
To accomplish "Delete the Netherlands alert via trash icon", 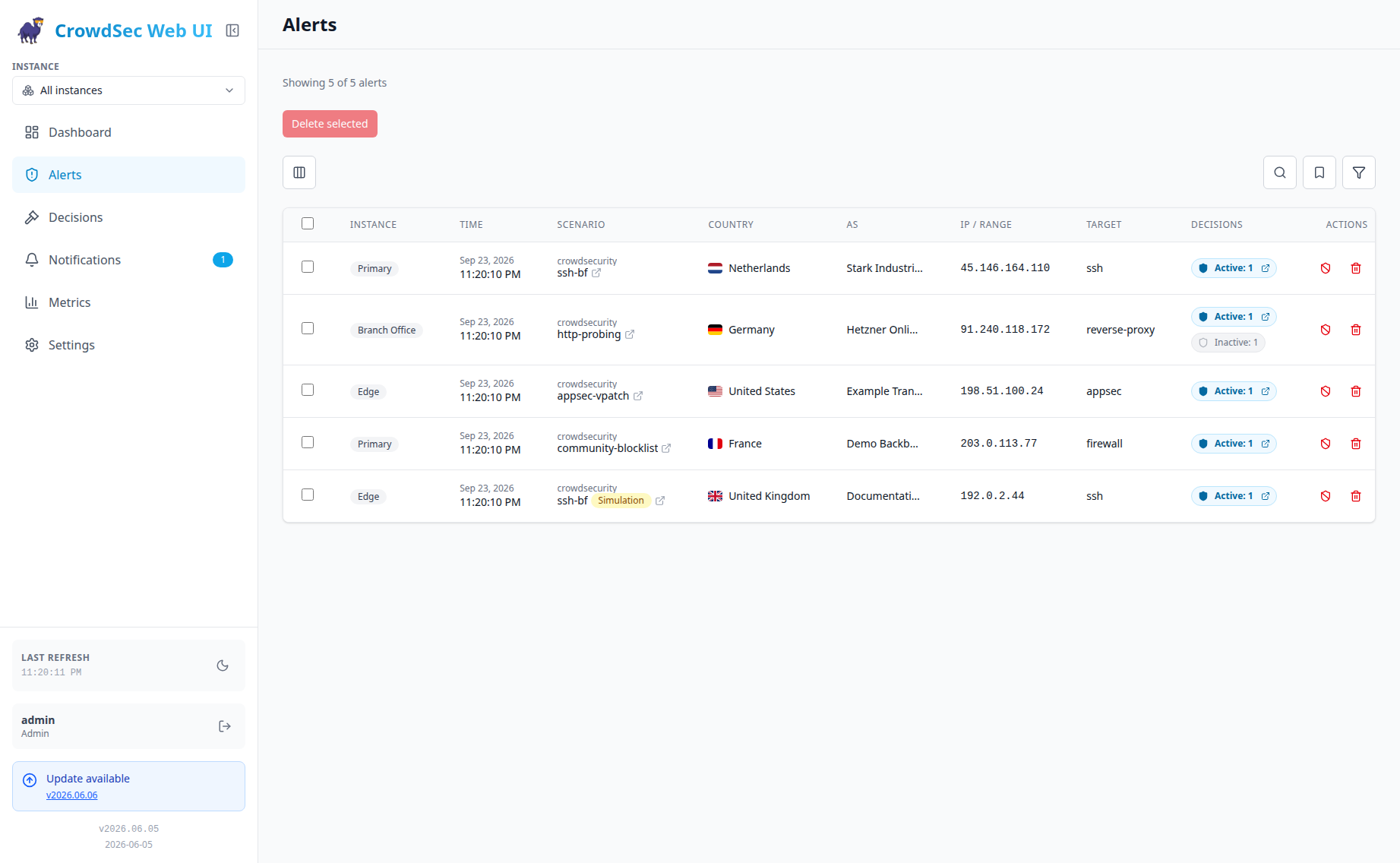I will click(x=1356, y=268).
